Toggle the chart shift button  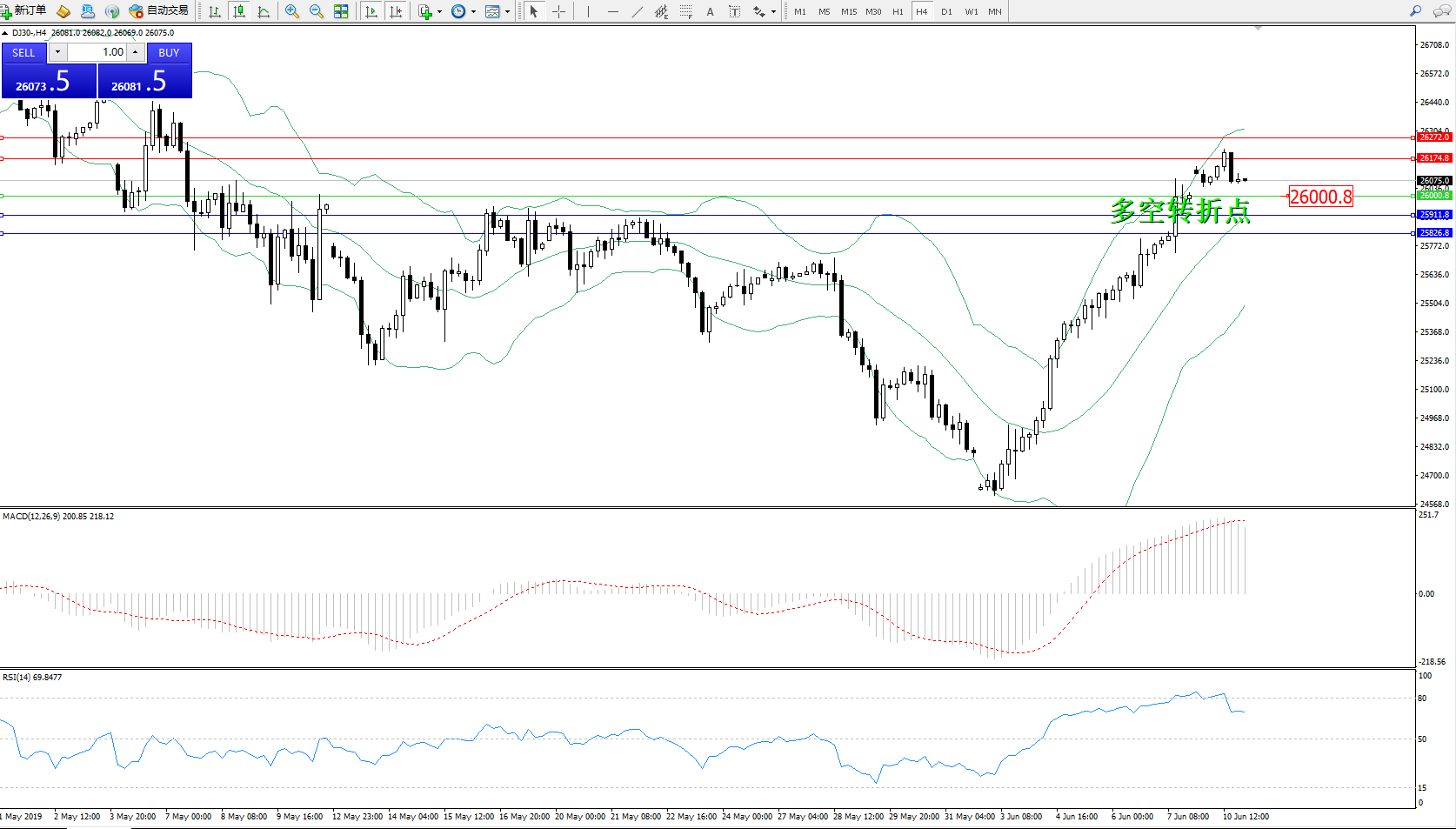(x=396, y=11)
